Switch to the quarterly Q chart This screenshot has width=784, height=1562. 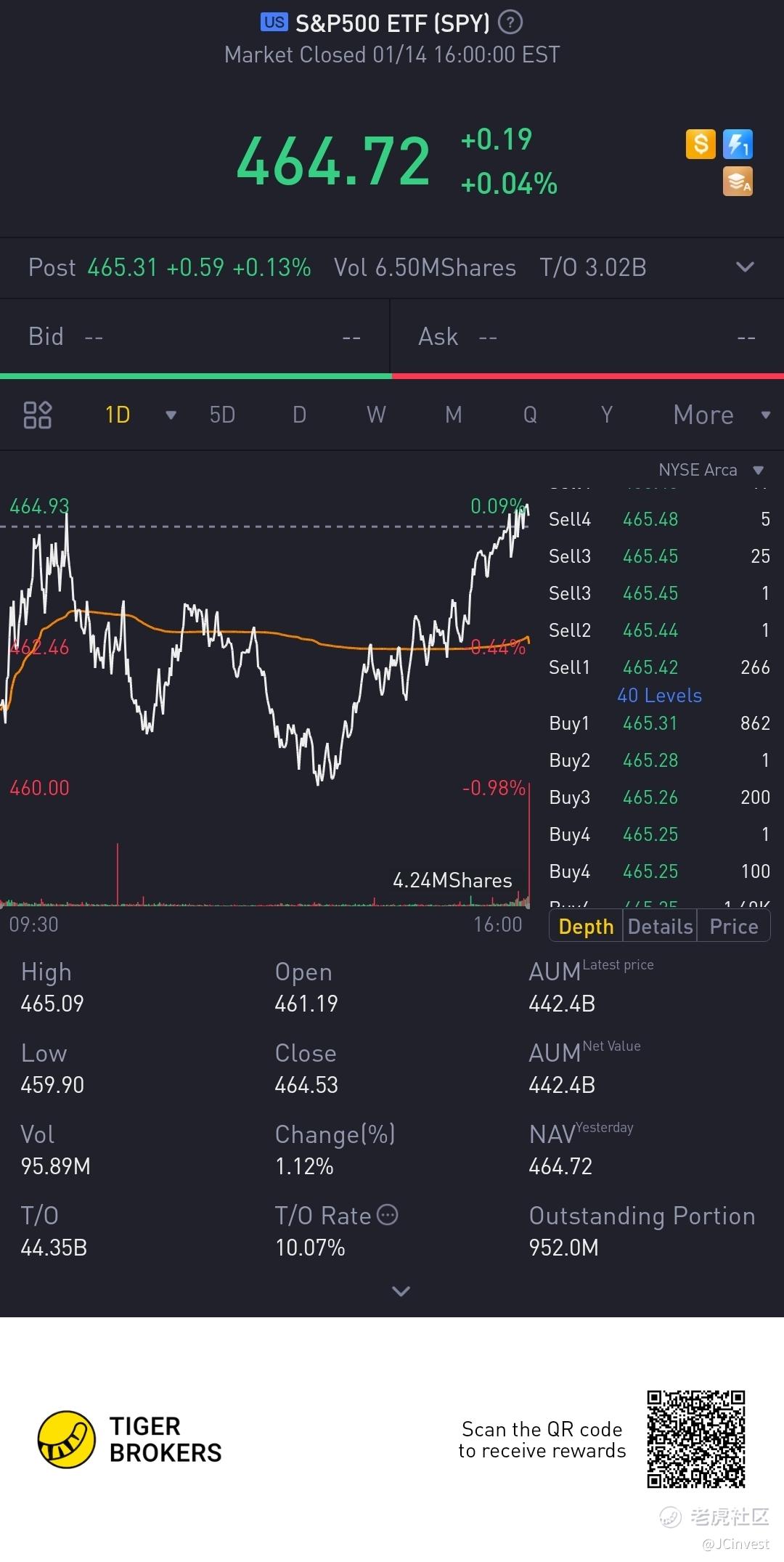pyautogui.click(x=530, y=415)
